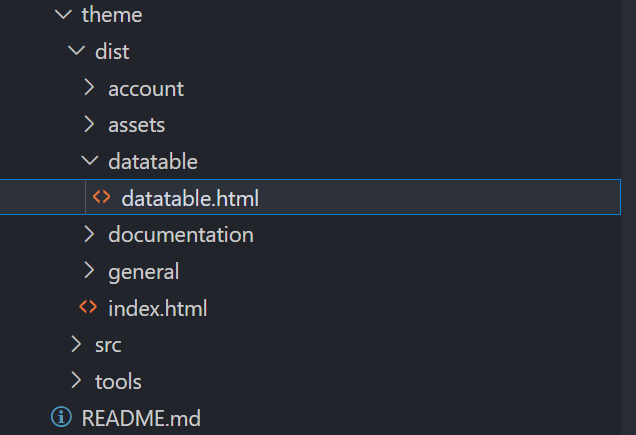Expand the general folder arrow

[x=89, y=271]
